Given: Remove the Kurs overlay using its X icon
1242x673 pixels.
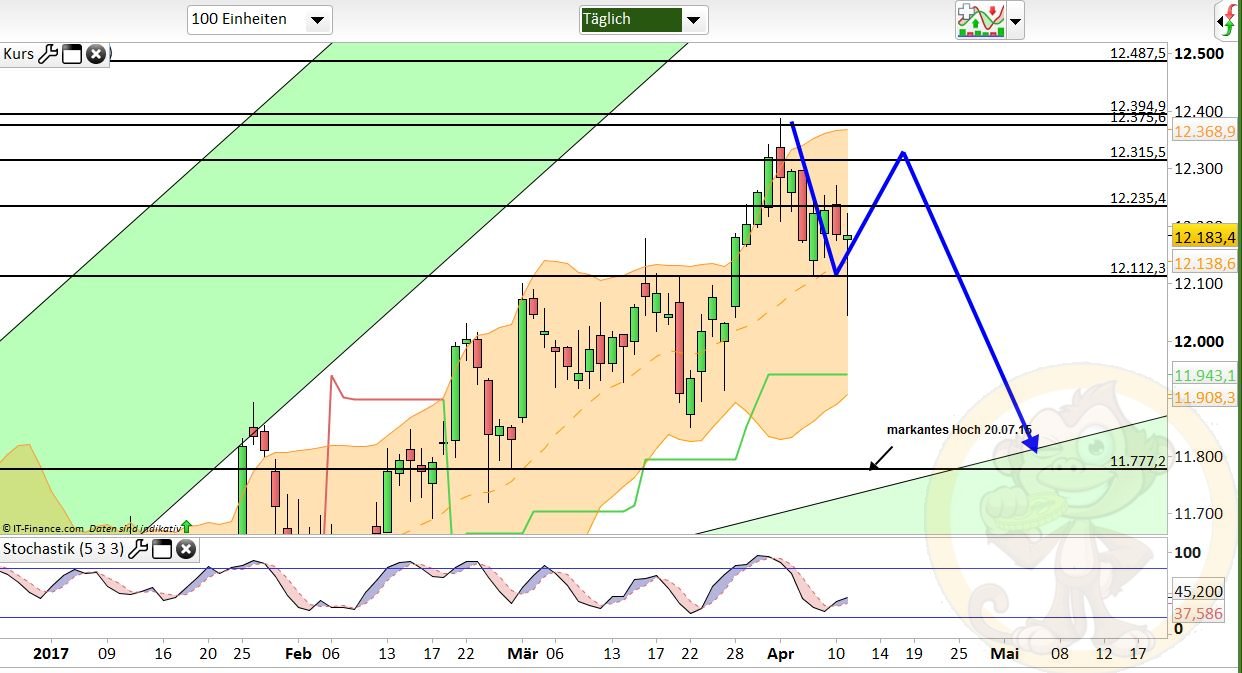Looking at the screenshot, I should click(95, 55).
